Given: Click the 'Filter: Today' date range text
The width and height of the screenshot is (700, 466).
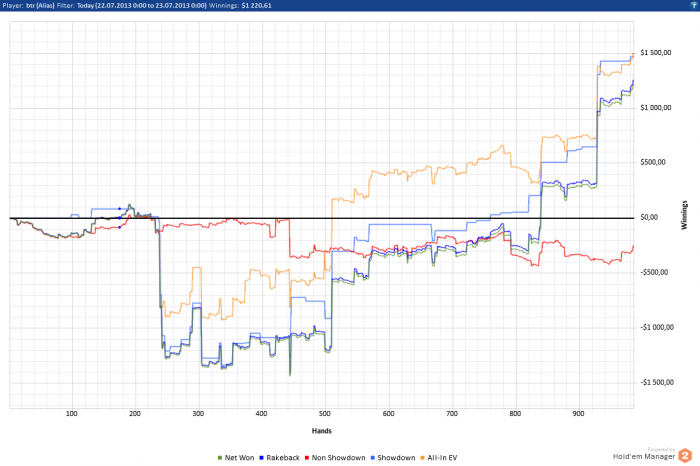Looking at the screenshot, I should (x=132, y=5).
